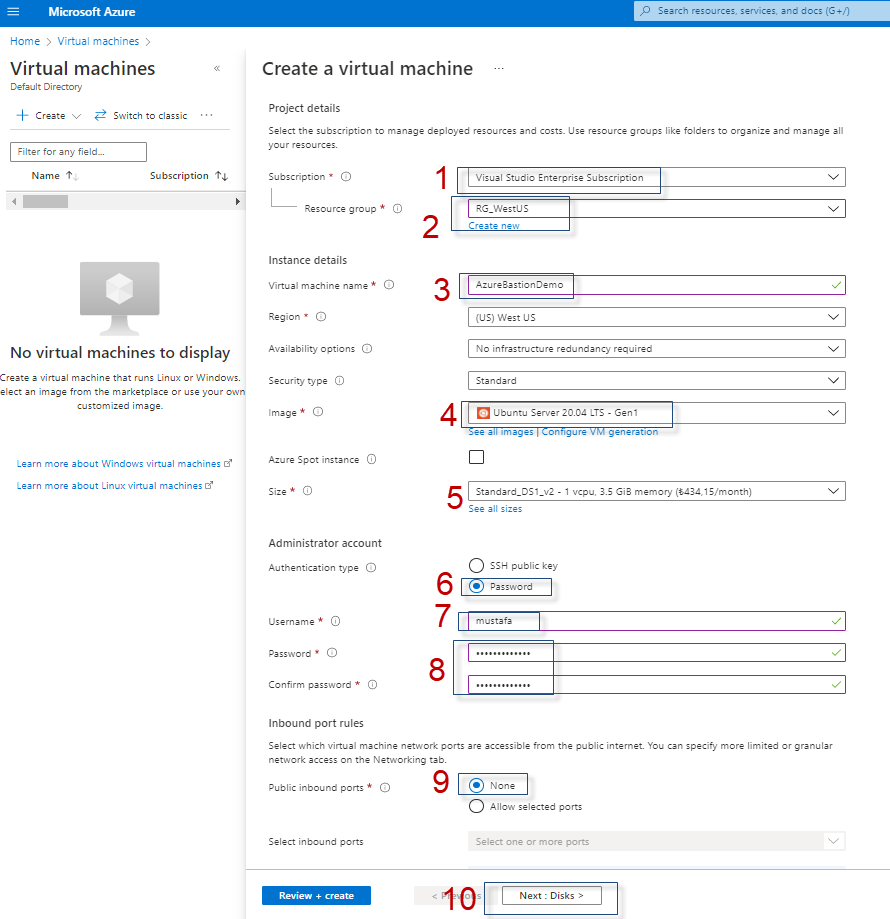Show info tooltip for Azure Spot instance

pyautogui.click(x=371, y=459)
